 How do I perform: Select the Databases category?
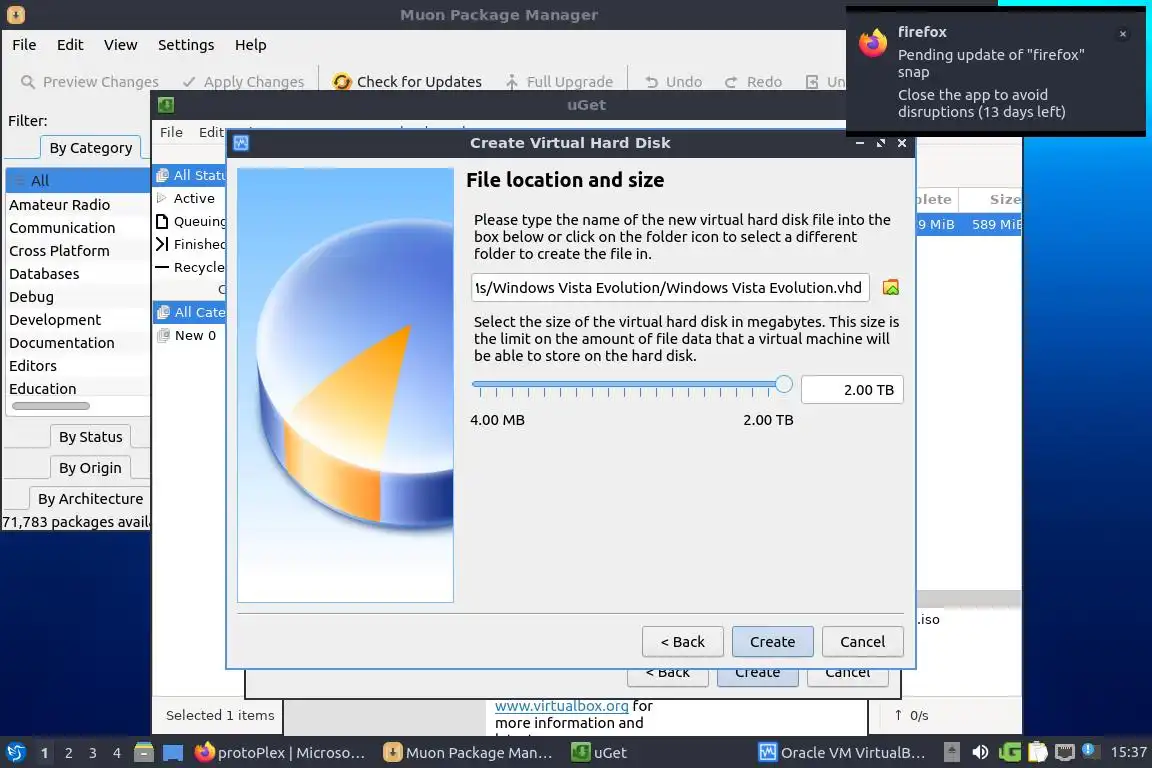(78, 273)
